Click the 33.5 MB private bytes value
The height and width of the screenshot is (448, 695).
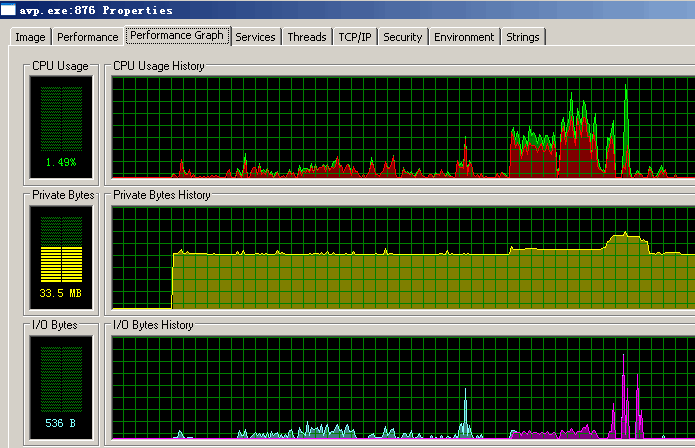click(61, 293)
